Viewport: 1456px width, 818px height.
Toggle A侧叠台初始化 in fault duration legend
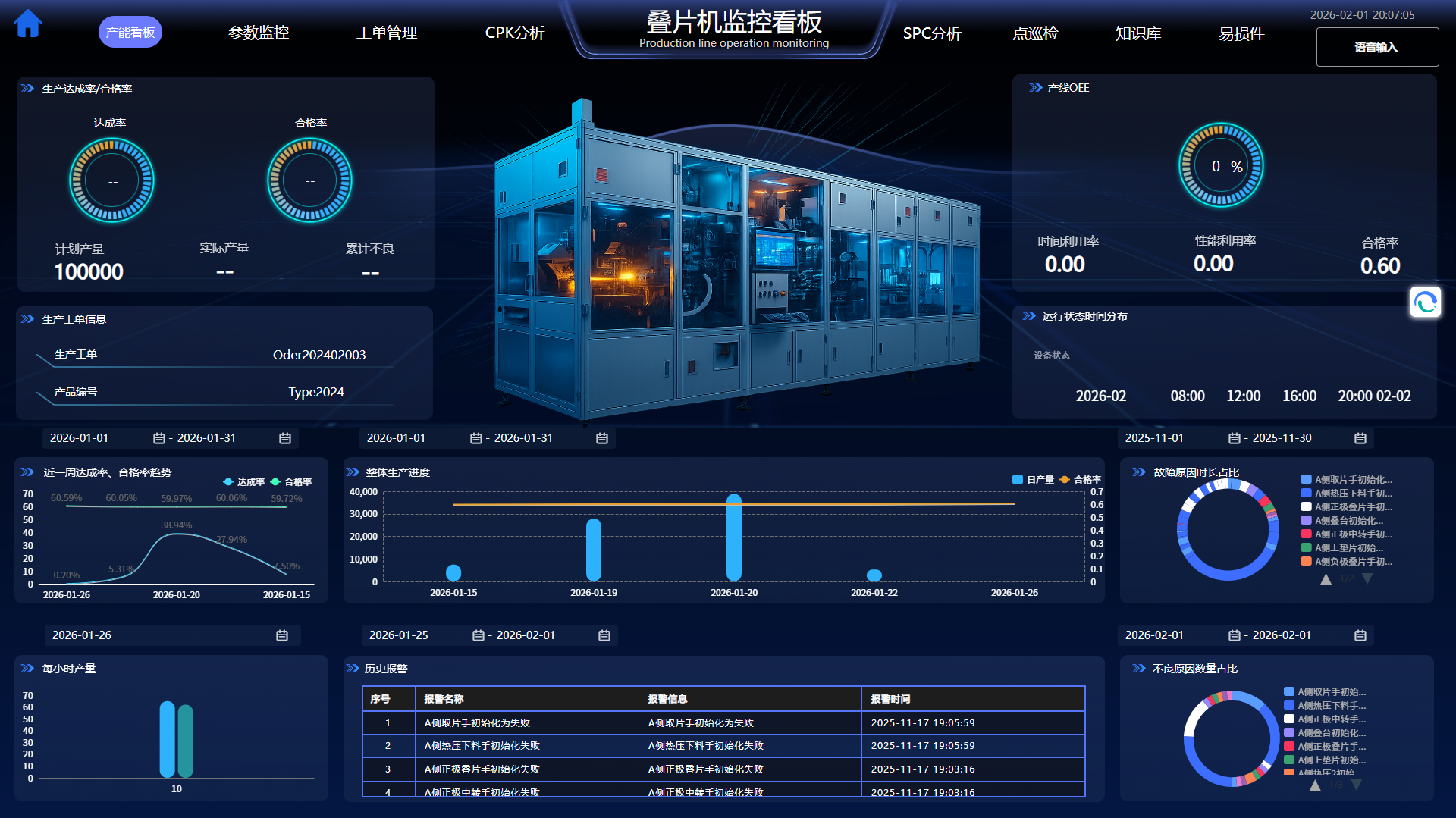tap(1342, 521)
